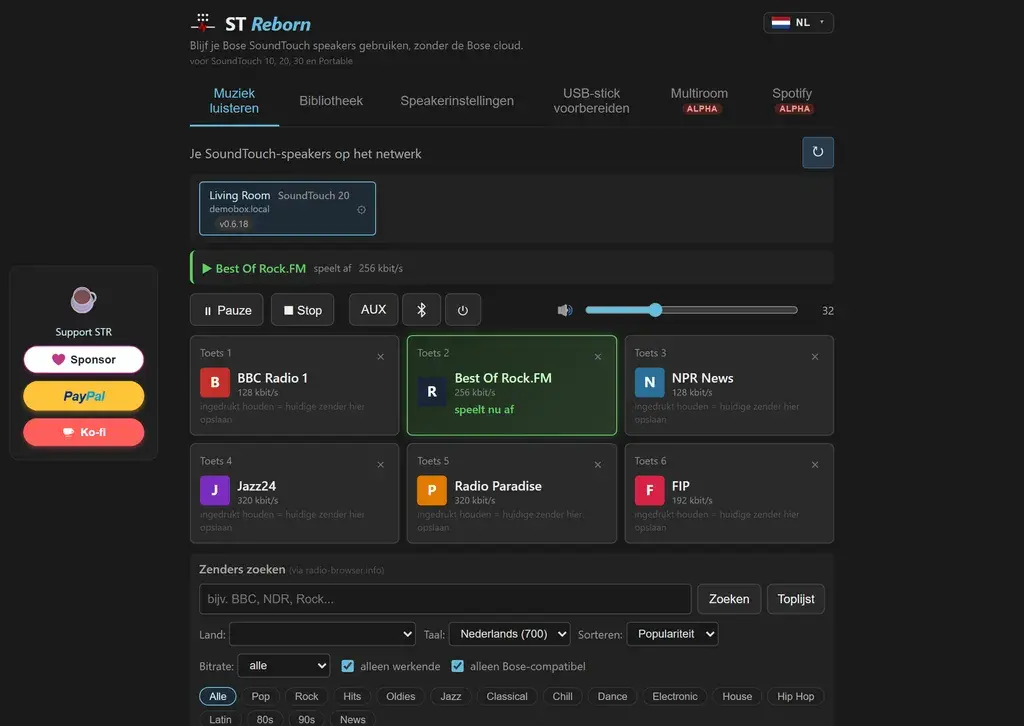Screen dimensions: 1024x726
Task: Open the Multiroom alpha tab
Action: [x=699, y=101]
